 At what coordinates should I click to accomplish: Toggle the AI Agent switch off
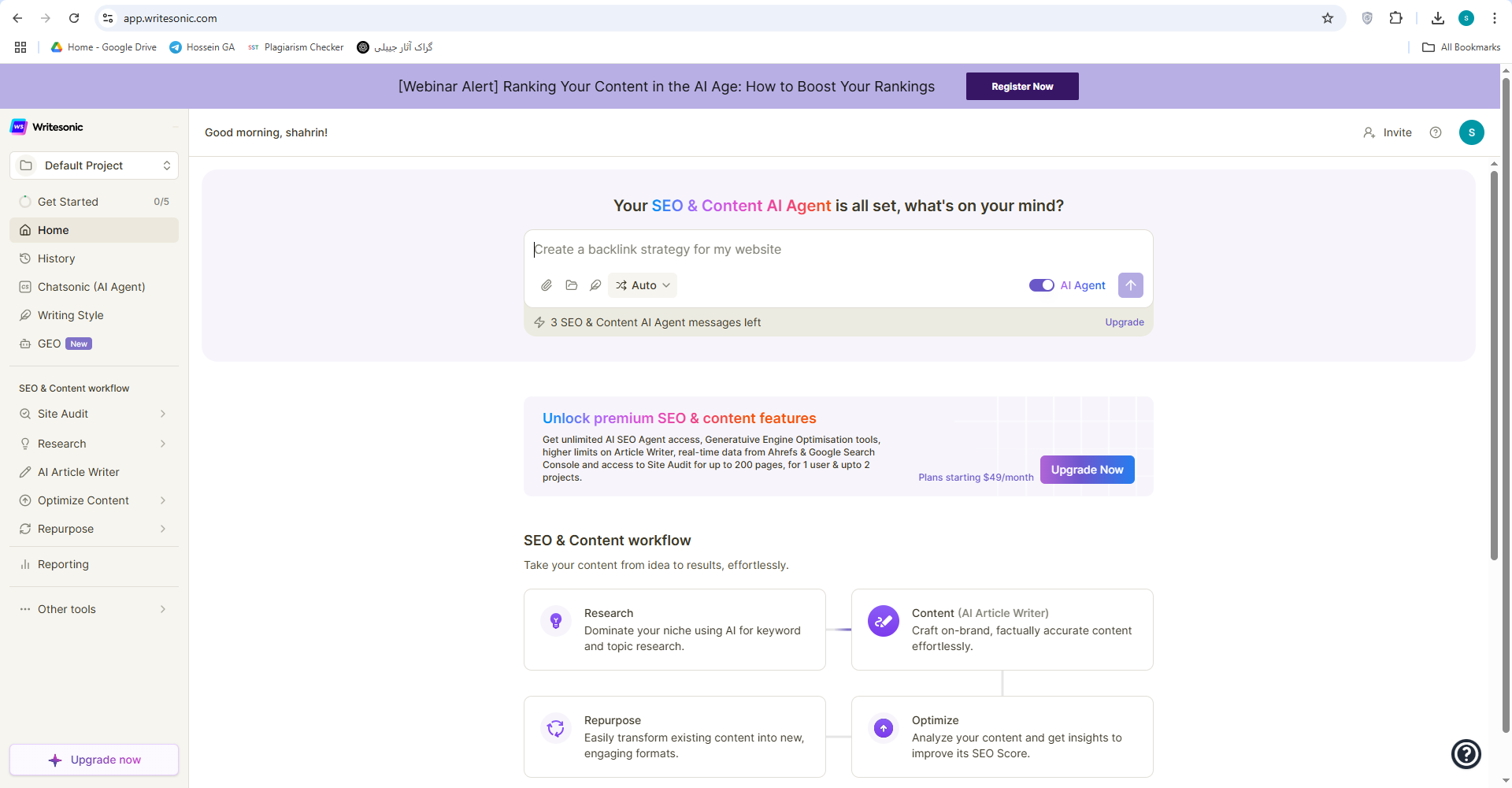click(1041, 285)
